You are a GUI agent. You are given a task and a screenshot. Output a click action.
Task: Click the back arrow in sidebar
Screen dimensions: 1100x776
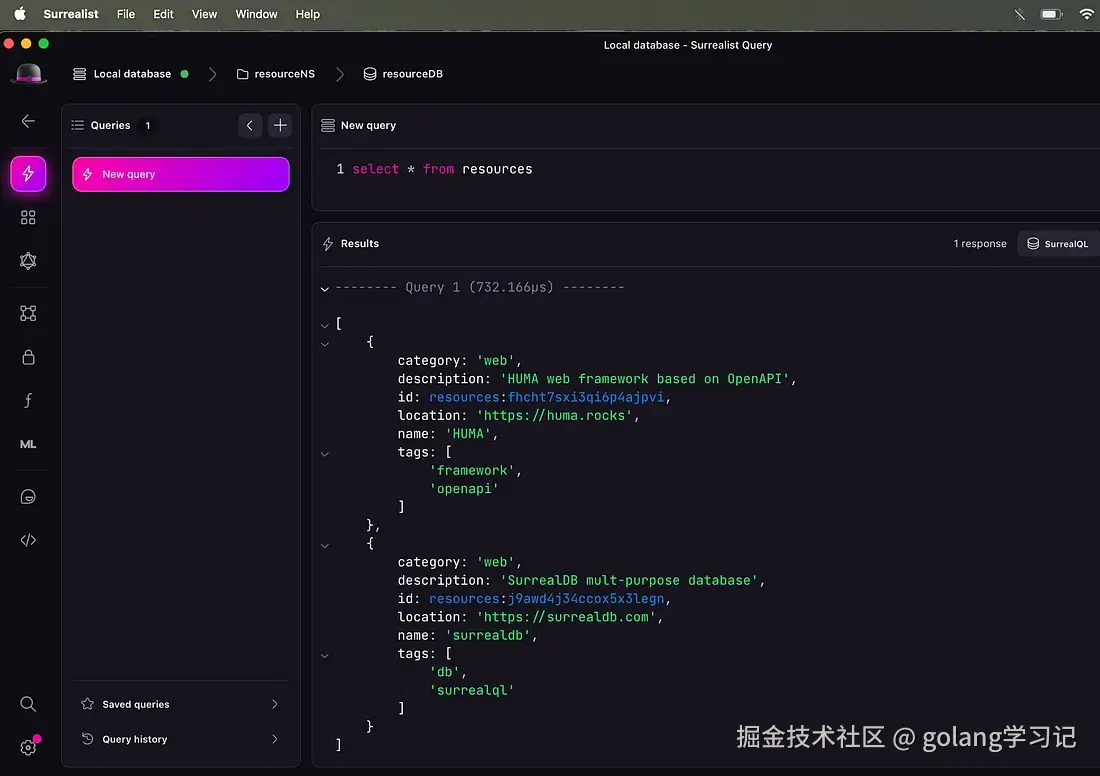[28, 121]
